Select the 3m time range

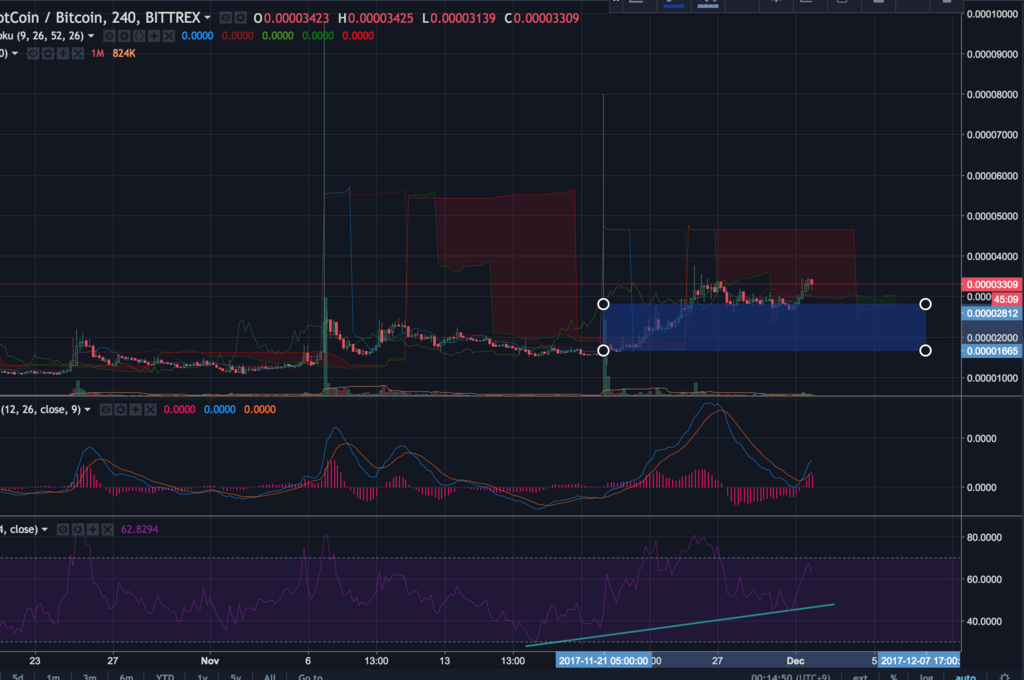pos(89,676)
